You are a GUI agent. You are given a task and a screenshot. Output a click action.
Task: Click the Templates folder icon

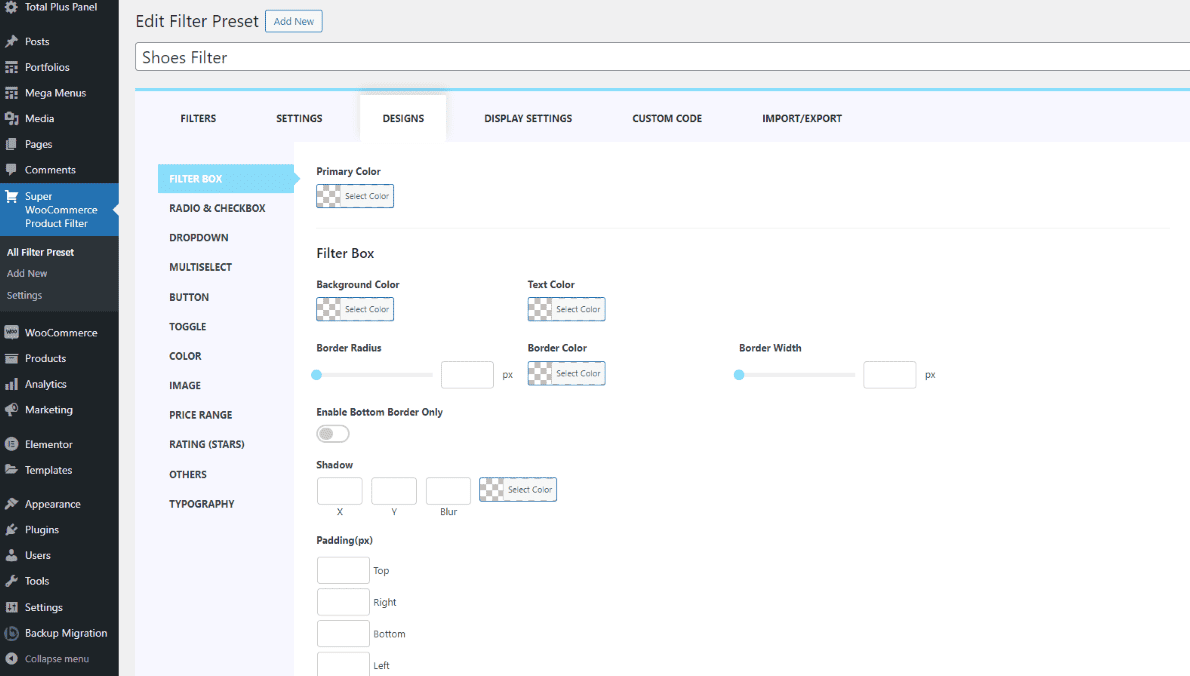[x=11, y=470]
